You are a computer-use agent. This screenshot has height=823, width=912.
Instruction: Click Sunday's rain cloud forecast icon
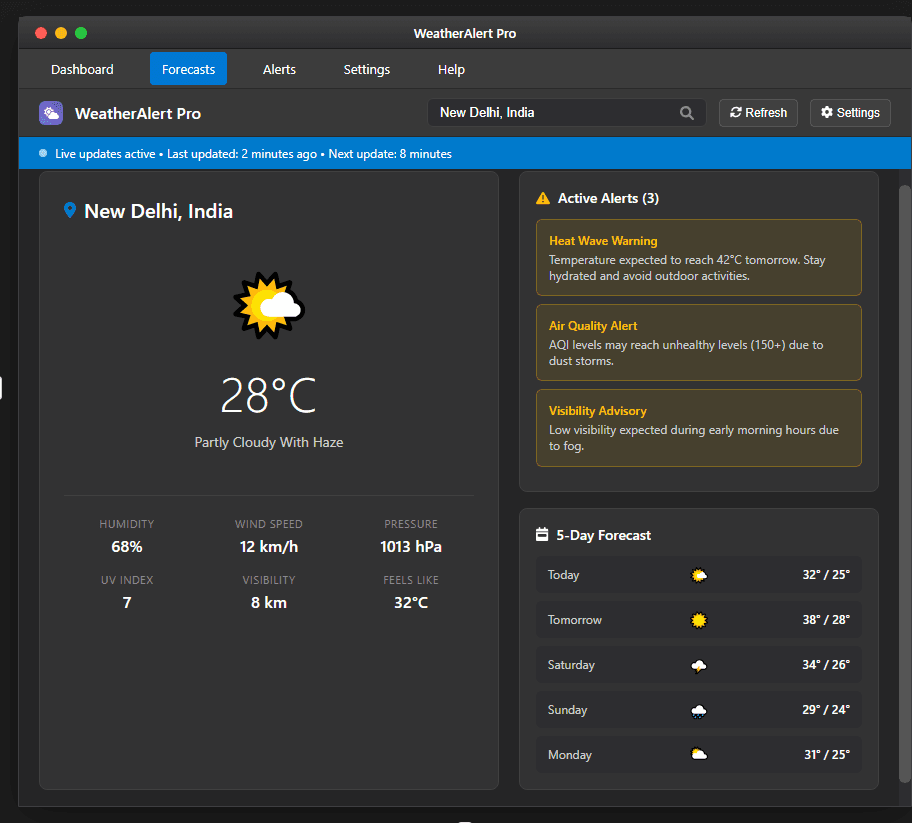click(x=699, y=710)
